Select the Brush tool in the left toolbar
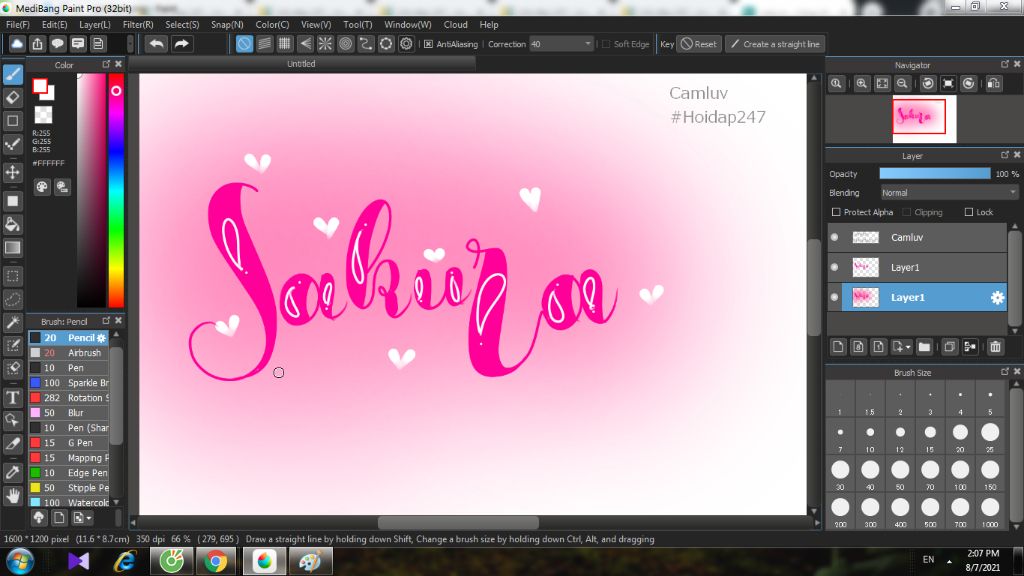Screen dimensions: 1024x576 click(x=13, y=74)
